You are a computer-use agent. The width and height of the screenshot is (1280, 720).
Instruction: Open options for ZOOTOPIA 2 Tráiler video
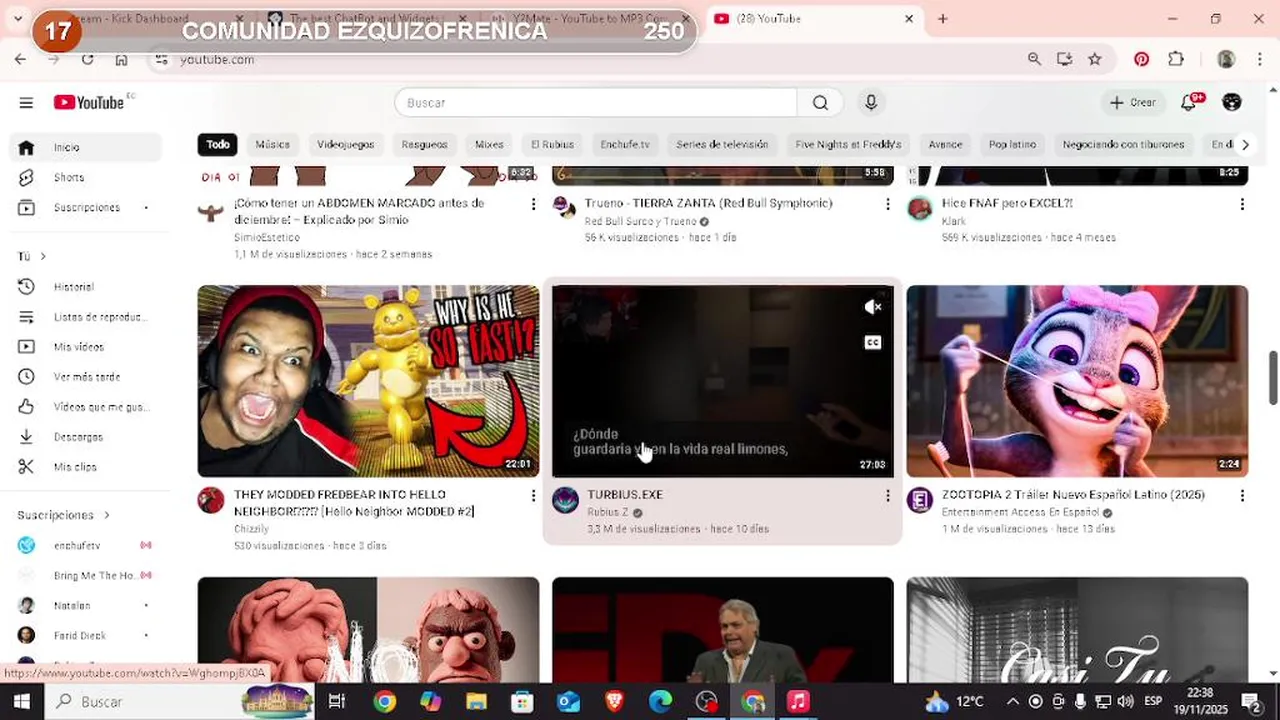[x=1242, y=496]
